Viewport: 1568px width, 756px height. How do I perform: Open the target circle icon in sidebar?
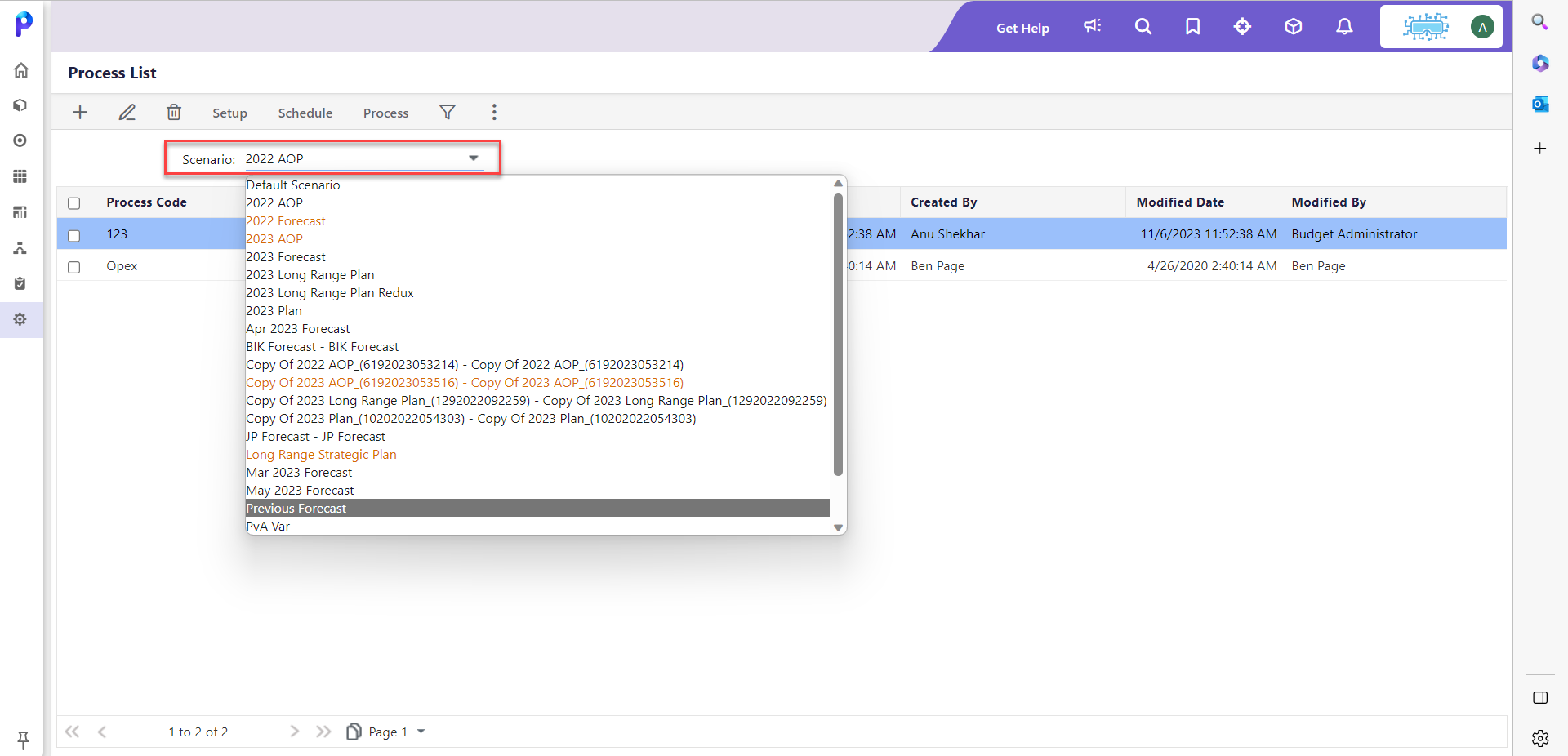20,140
